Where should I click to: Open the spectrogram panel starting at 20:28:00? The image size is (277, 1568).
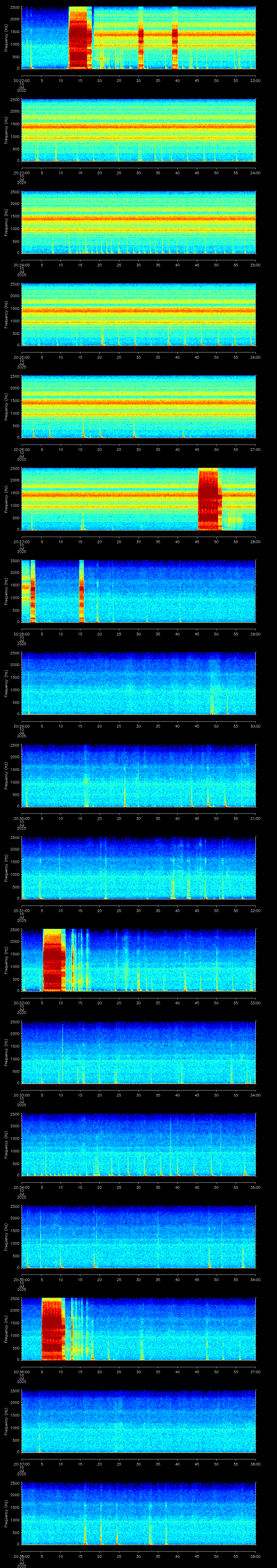pos(139,591)
